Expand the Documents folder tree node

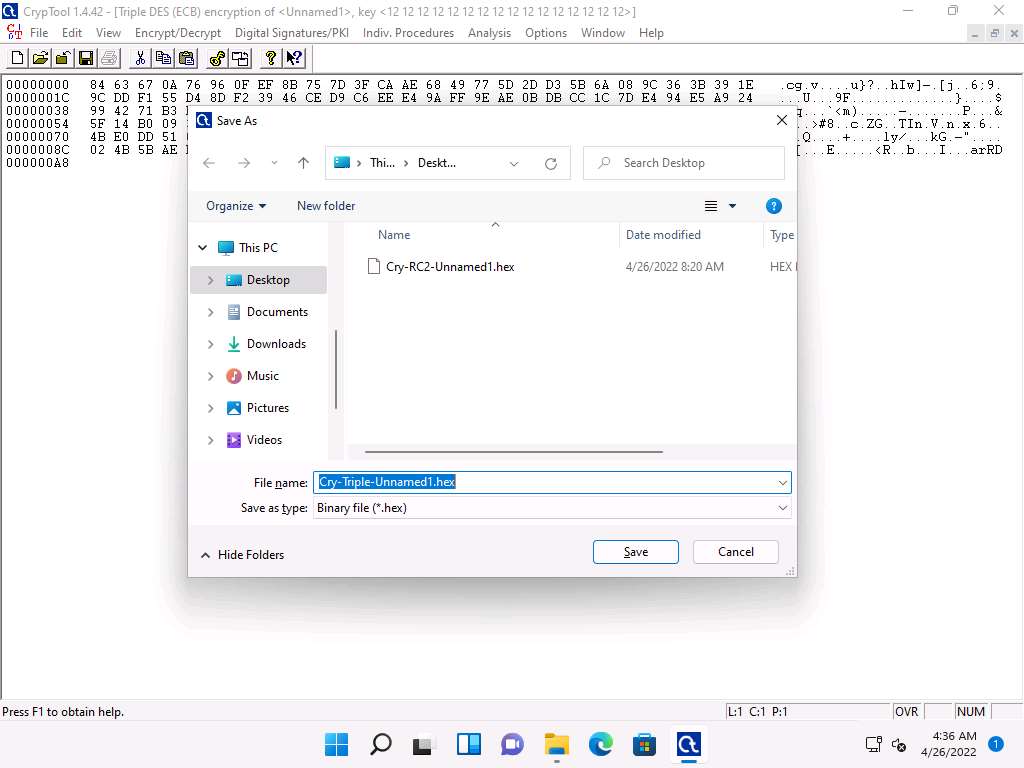(210, 312)
